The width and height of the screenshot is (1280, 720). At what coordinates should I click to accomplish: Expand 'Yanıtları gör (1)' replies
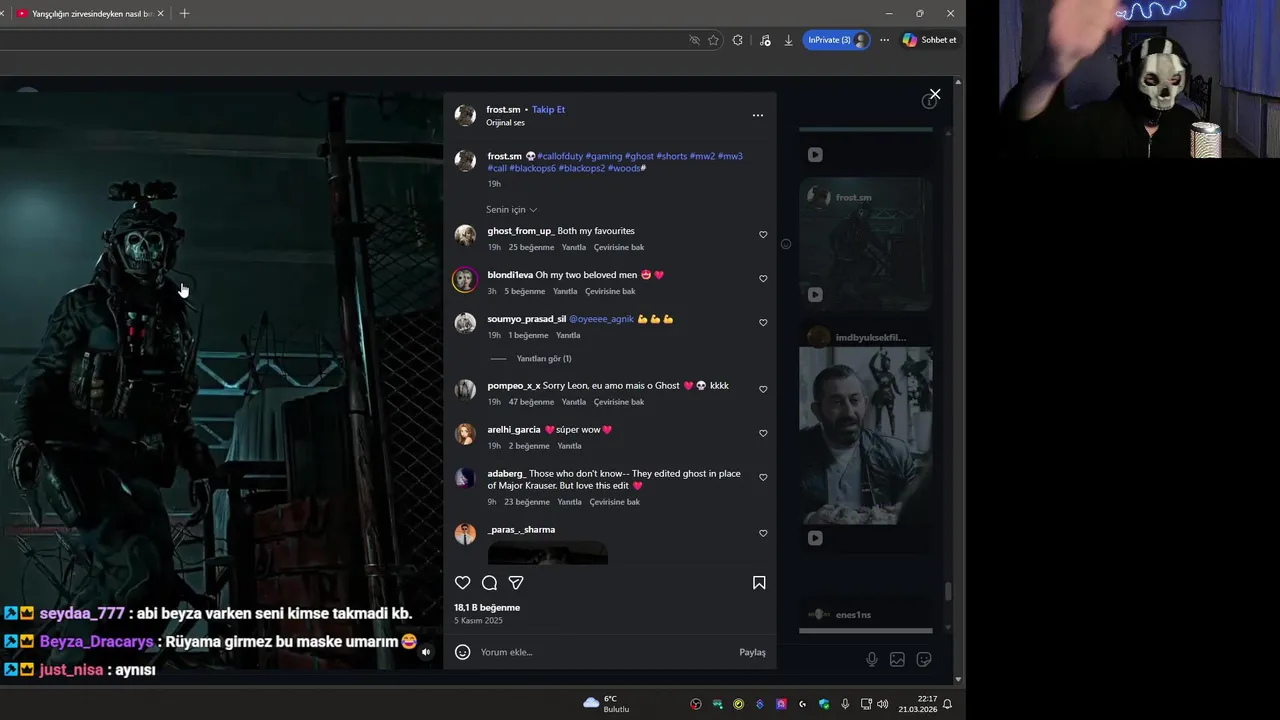tap(544, 359)
